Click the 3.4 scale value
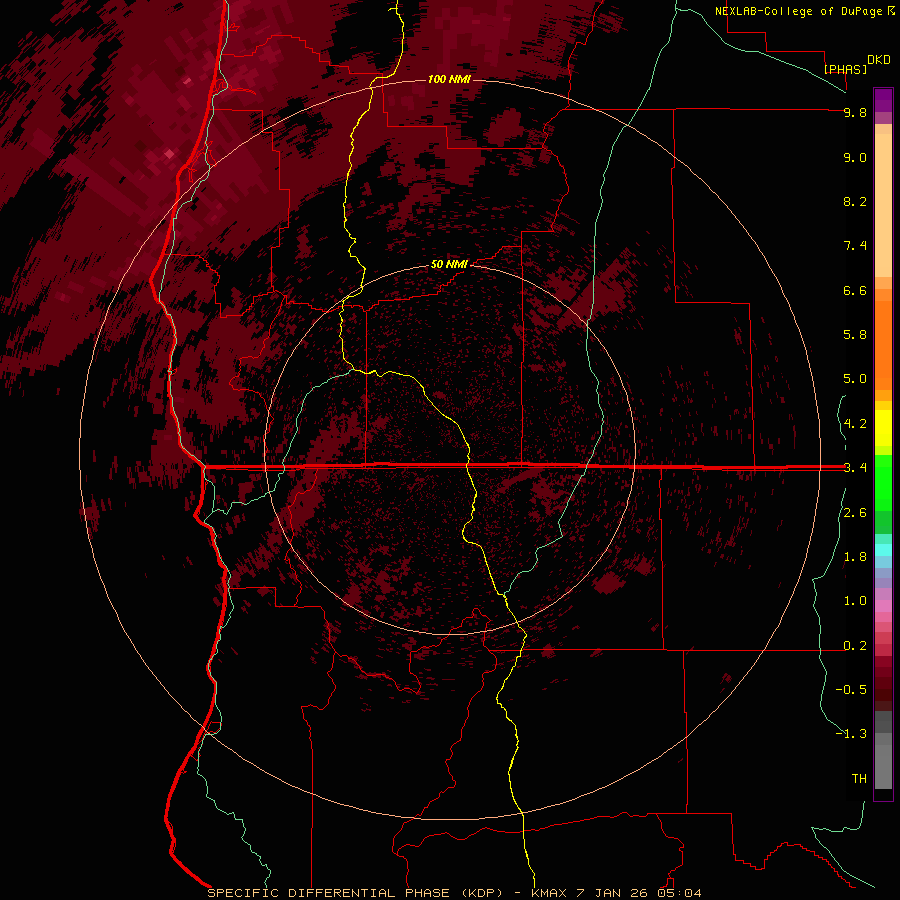The height and width of the screenshot is (900, 900). 855,468
